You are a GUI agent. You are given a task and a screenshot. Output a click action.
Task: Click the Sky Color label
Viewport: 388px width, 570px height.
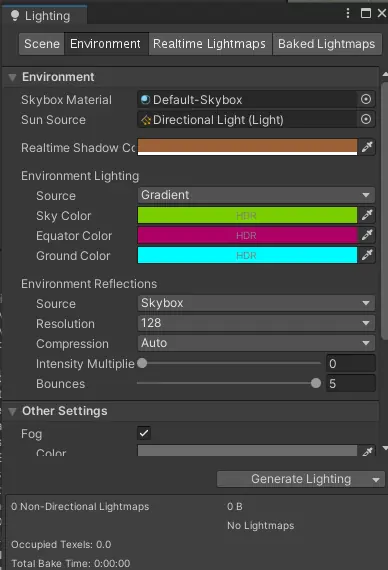click(64, 216)
